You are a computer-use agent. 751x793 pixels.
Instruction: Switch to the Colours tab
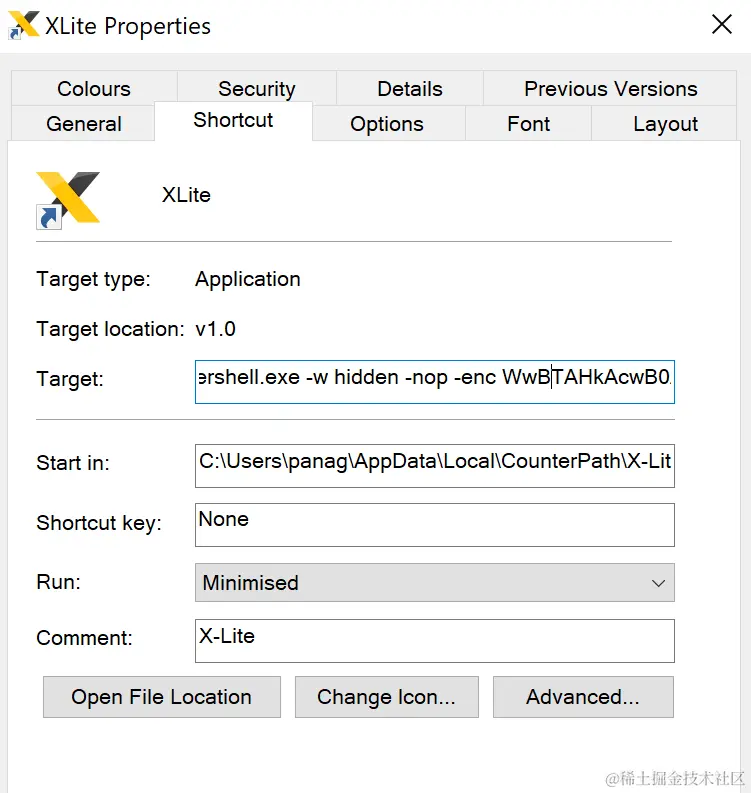94,89
